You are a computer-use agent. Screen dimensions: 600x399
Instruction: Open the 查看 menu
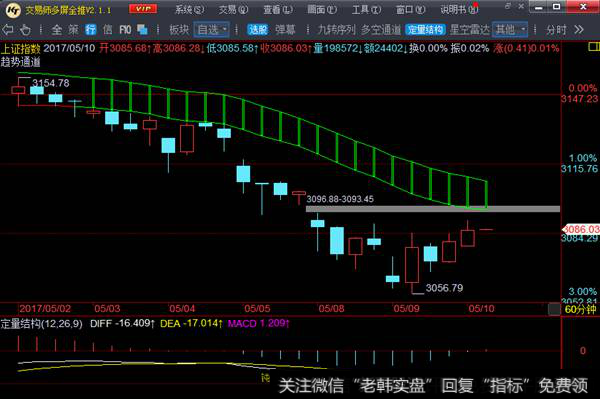(x=278, y=10)
